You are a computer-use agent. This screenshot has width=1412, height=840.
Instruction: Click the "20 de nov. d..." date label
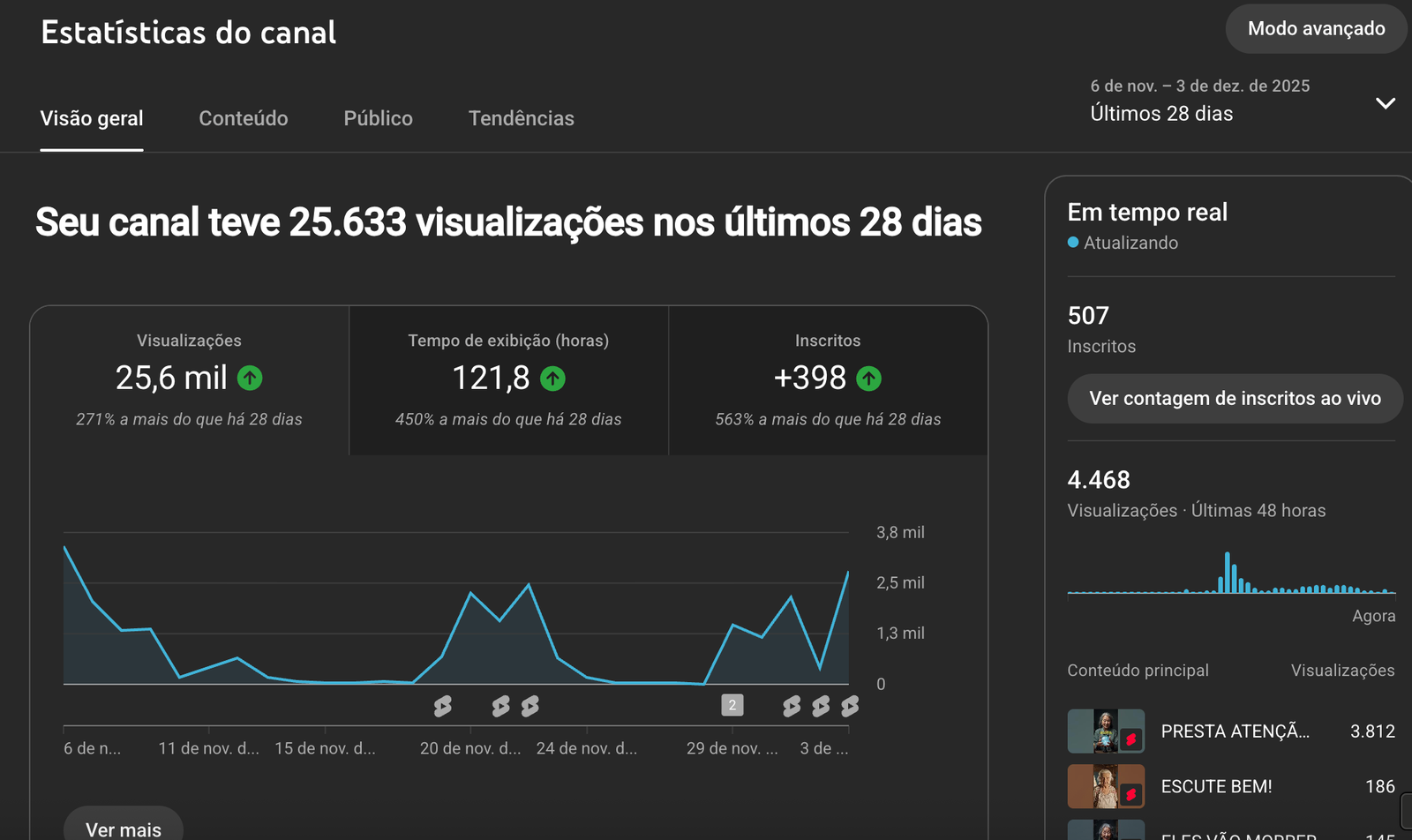tap(470, 748)
